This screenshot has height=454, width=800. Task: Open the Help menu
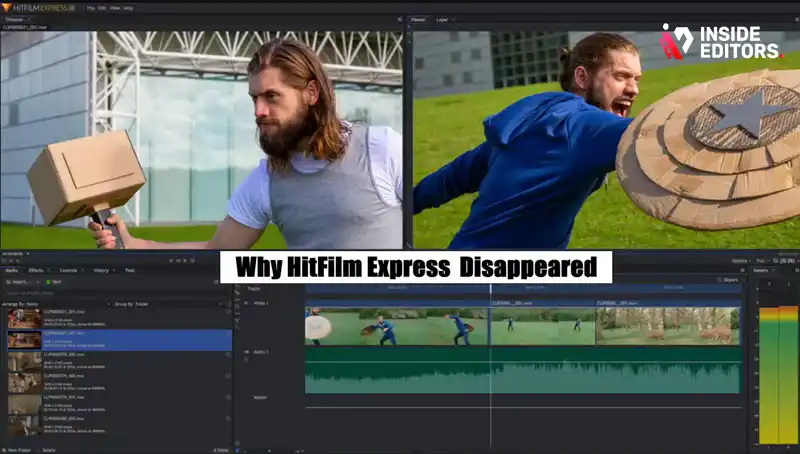(x=128, y=8)
